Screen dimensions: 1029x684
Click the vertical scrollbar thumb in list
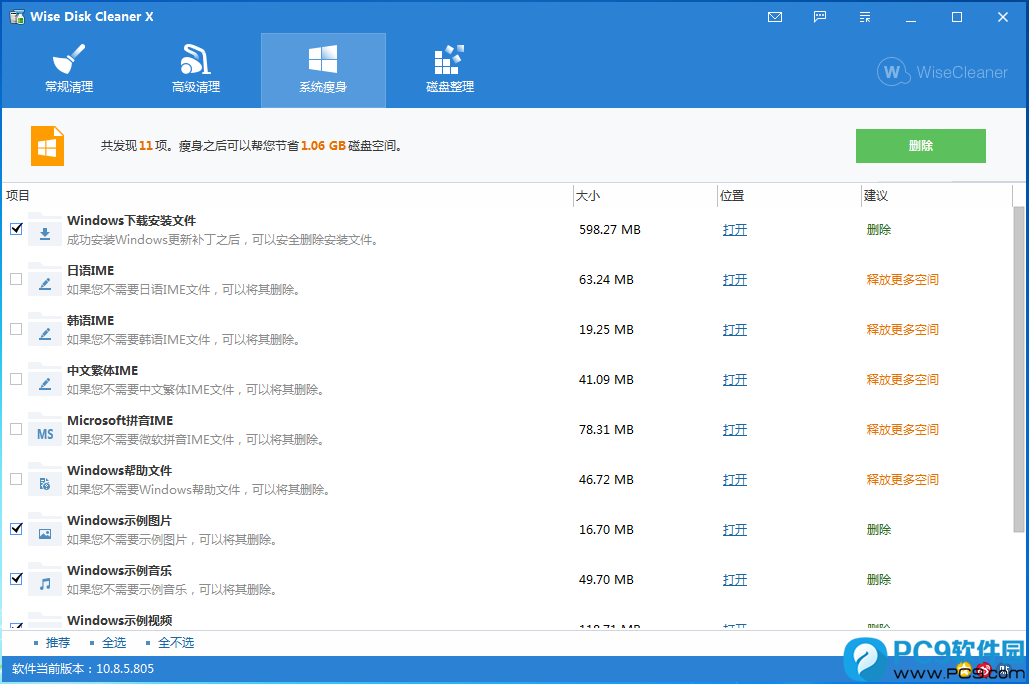pyautogui.click(x=1018, y=369)
